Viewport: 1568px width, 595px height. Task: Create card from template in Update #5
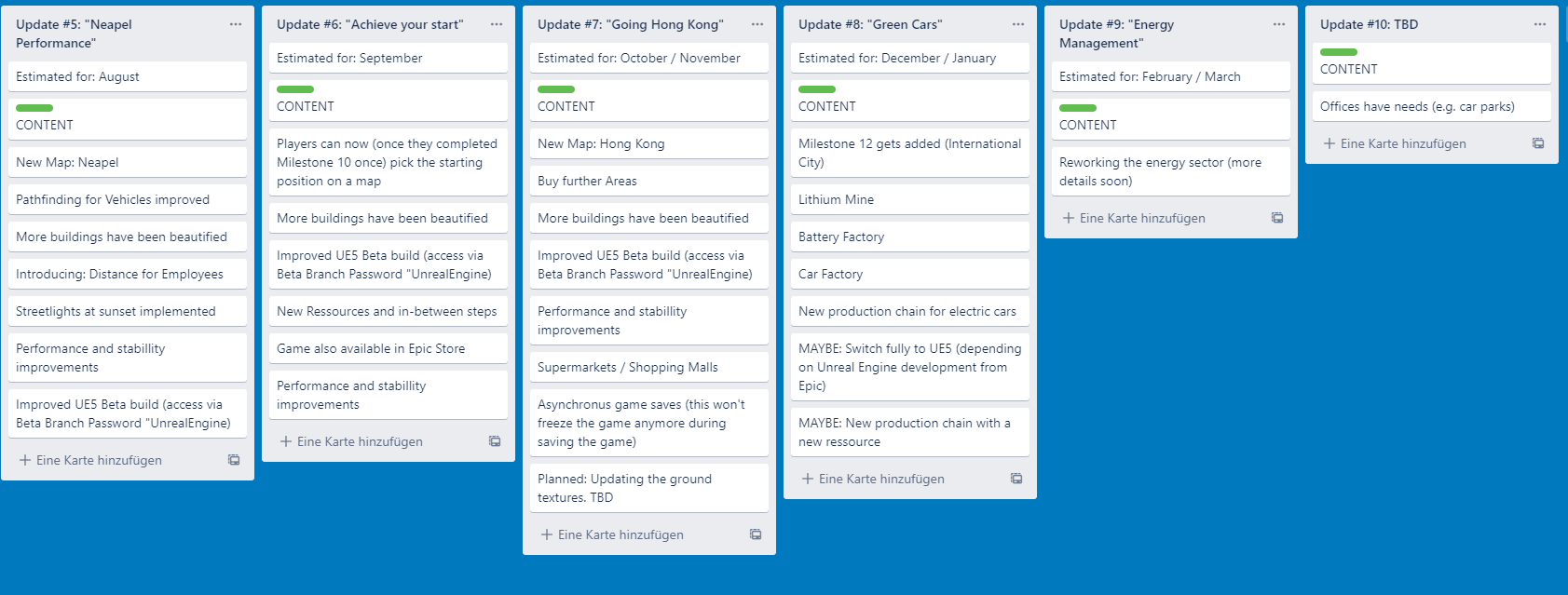[234, 460]
